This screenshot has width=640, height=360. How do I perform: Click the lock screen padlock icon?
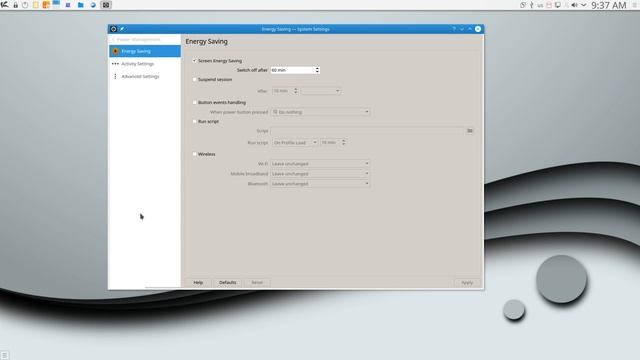coord(16,5)
